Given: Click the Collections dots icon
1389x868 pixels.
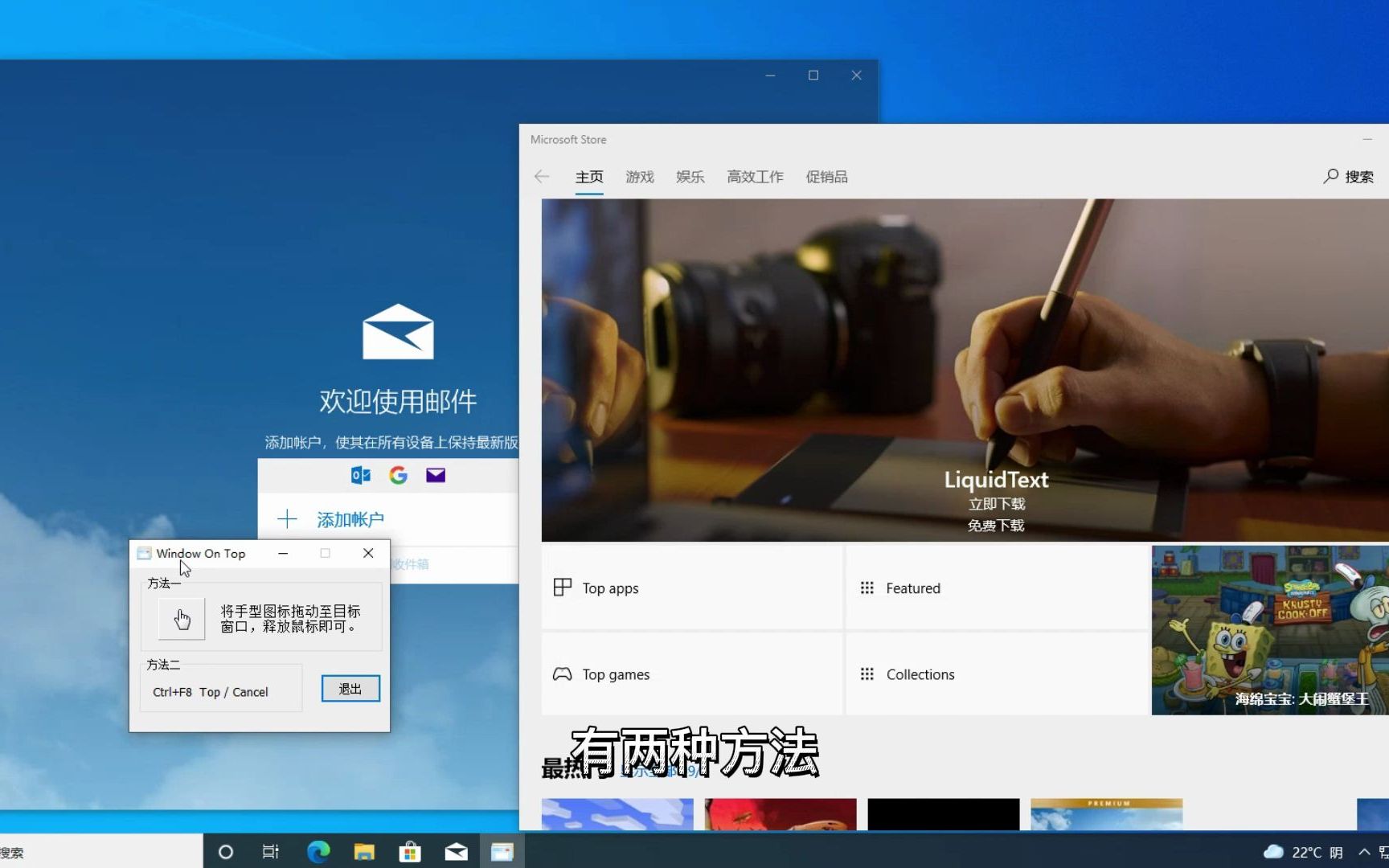Looking at the screenshot, I should [x=867, y=674].
